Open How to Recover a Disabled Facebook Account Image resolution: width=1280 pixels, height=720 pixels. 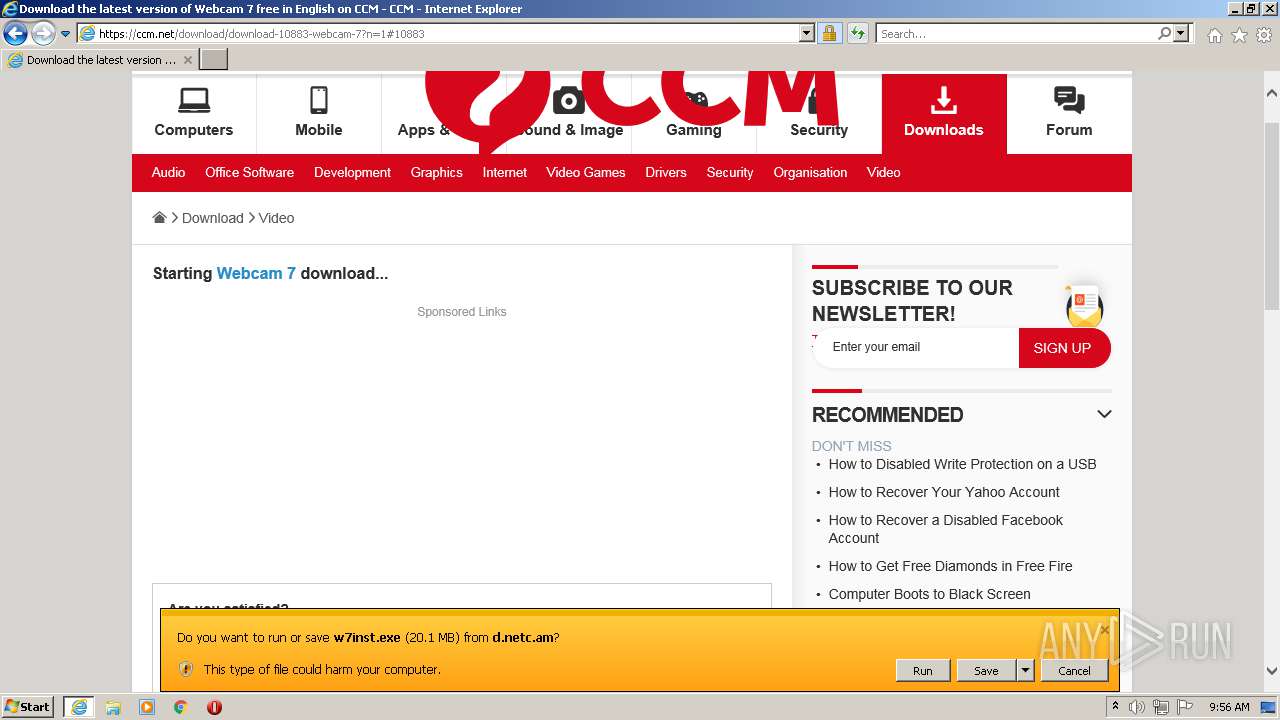pos(946,529)
